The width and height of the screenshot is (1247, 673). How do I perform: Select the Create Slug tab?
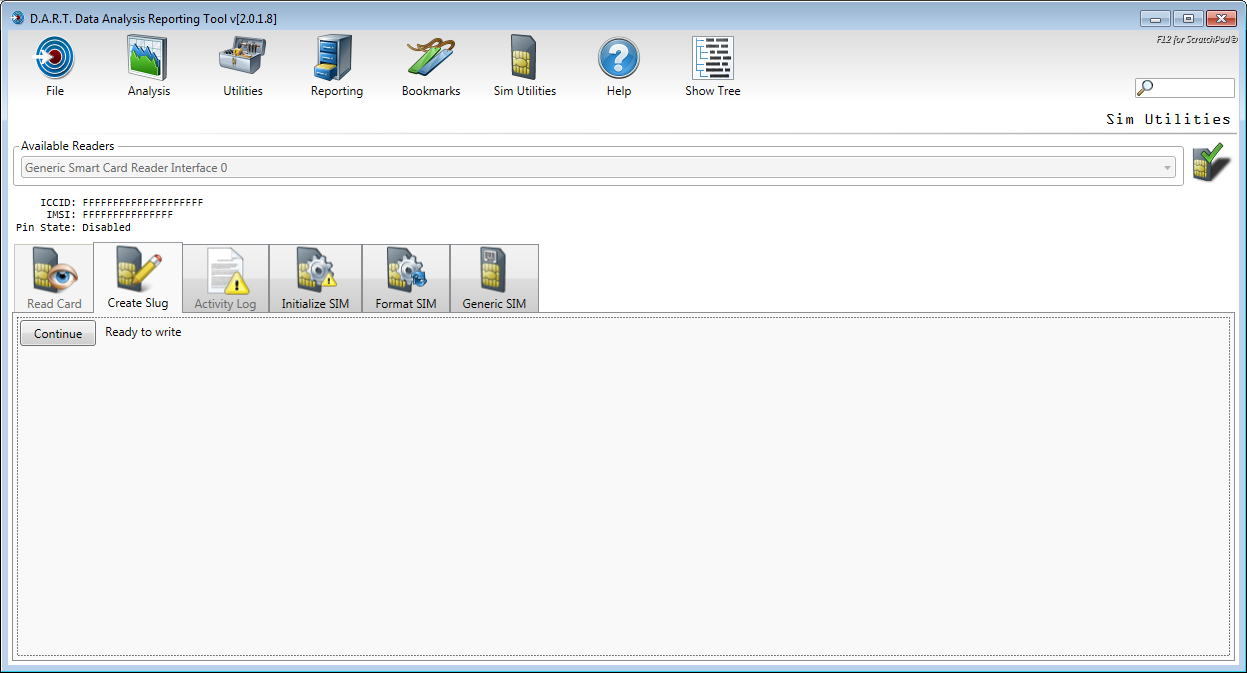[x=138, y=278]
